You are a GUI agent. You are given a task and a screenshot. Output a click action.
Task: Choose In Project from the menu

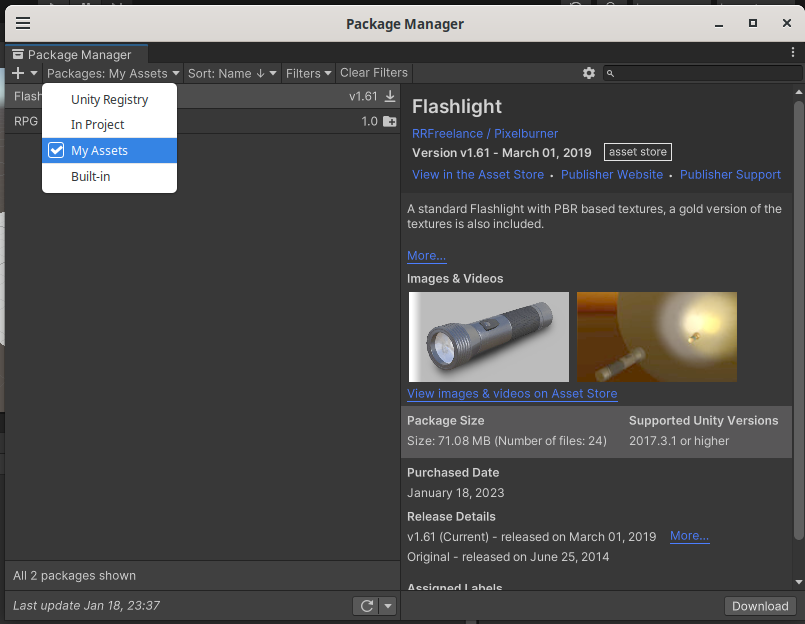97,124
